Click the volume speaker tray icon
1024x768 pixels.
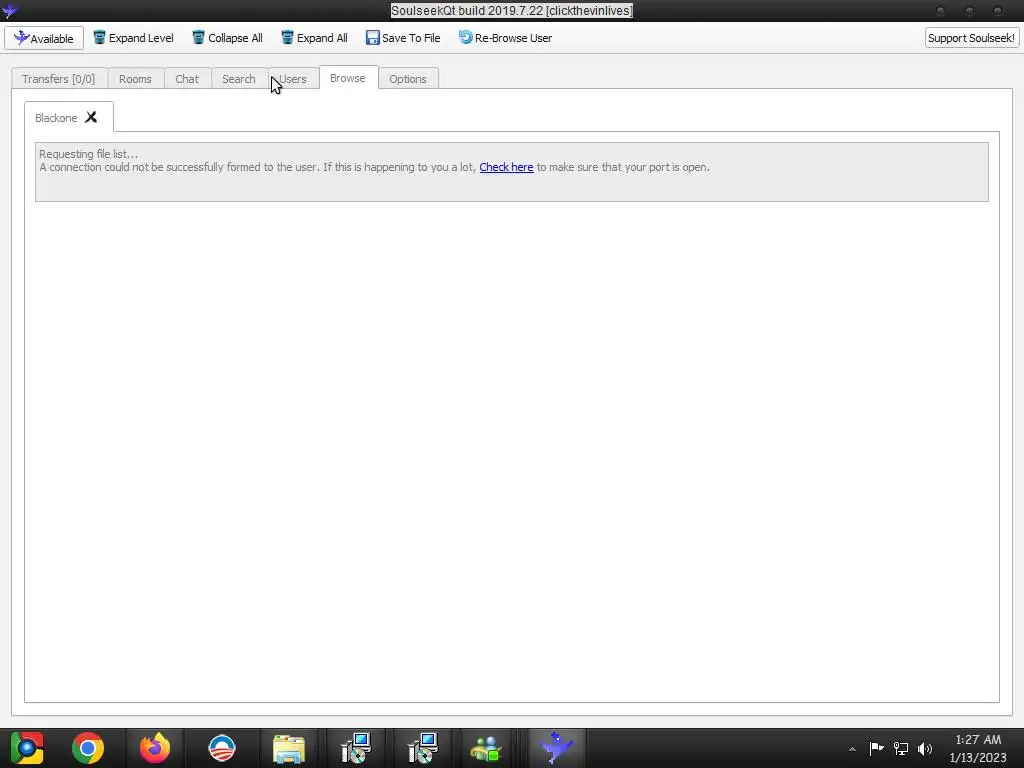925,748
